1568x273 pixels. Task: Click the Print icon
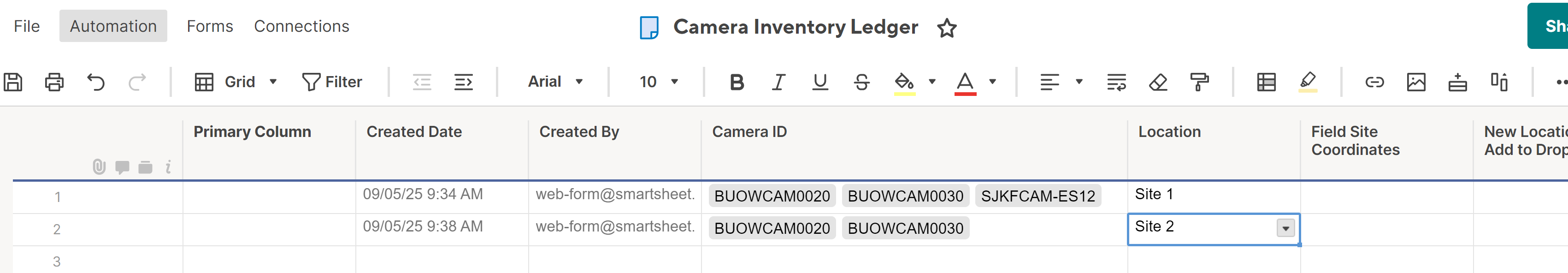click(54, 82)
